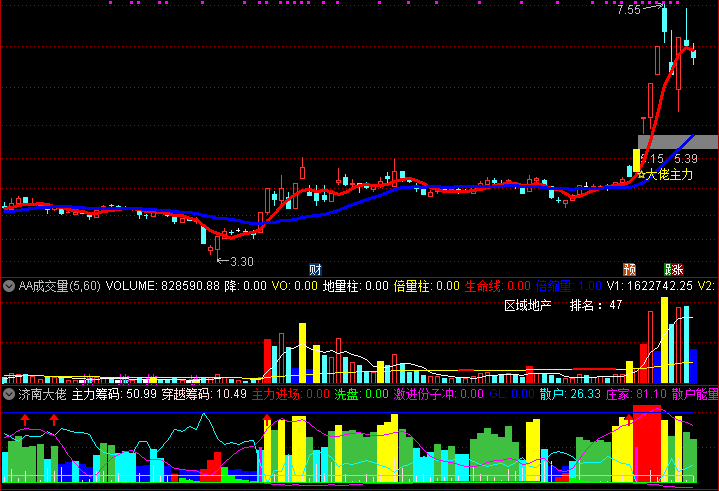Click the magenta 庄家: 81.10 readout
The height and width of the screenshot is (491, 719).
point(636,394)
